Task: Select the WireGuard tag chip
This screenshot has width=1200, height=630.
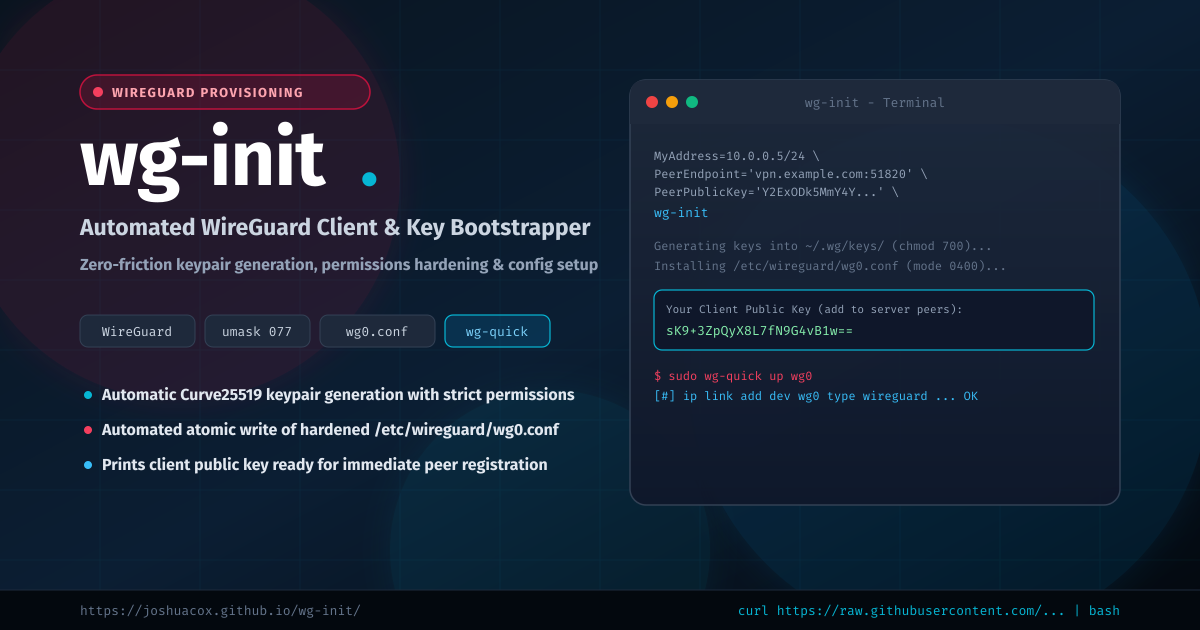Action: [x=137, y=331]
